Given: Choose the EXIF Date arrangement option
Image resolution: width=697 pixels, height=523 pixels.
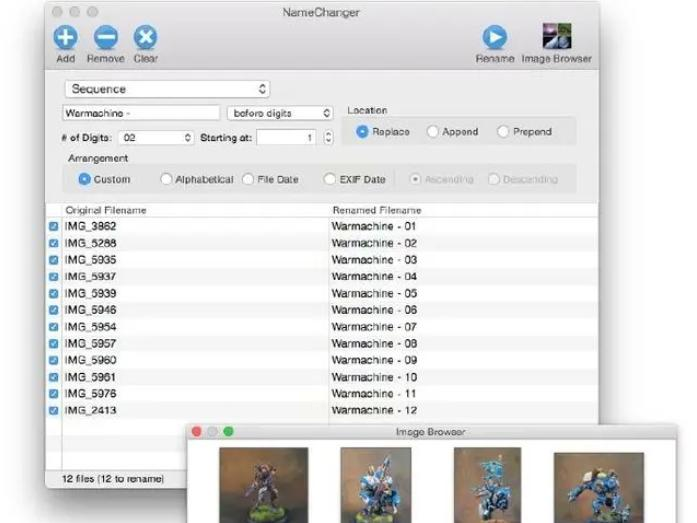Looking at the screenshot, I should 329,180.
